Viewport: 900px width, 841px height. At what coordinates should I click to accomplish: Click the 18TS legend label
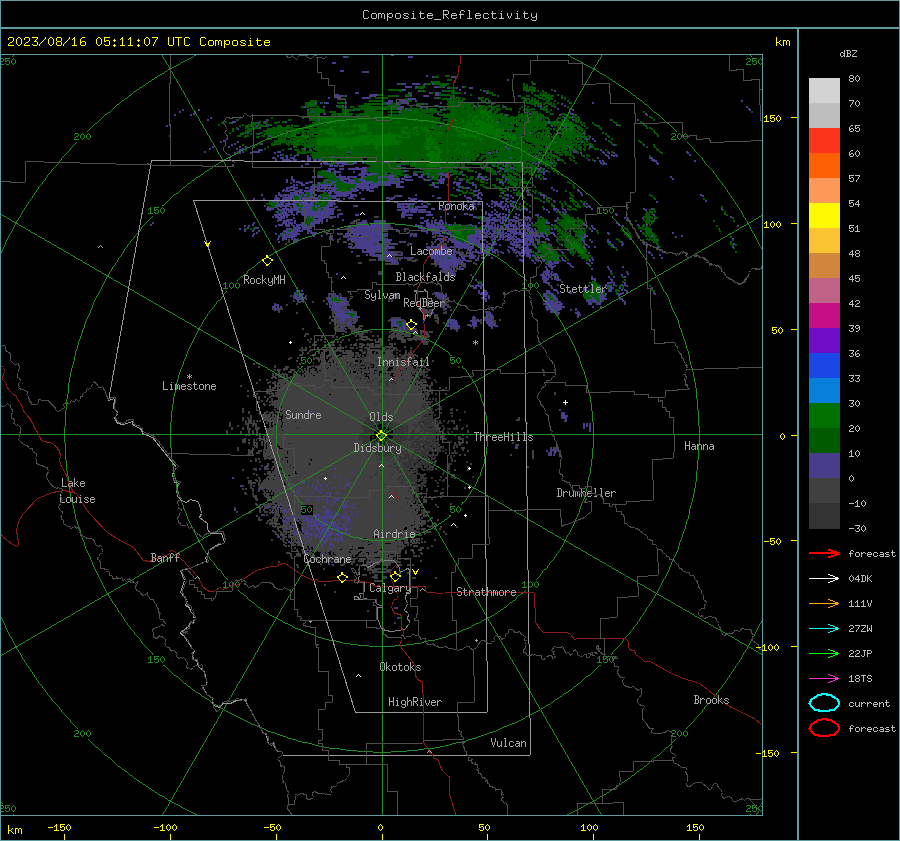point(860,679)
